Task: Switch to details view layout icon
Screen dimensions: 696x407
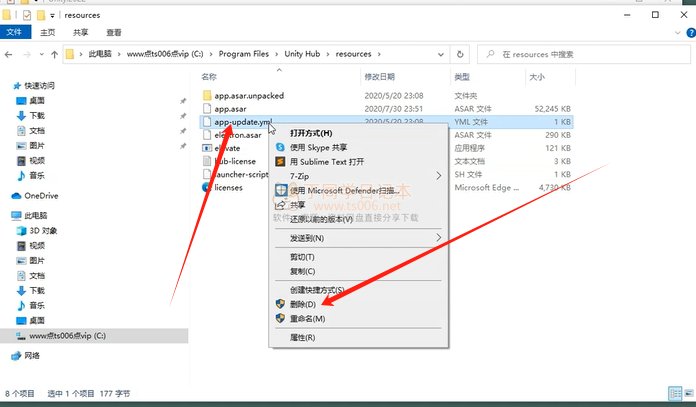Action: [675, 393]
